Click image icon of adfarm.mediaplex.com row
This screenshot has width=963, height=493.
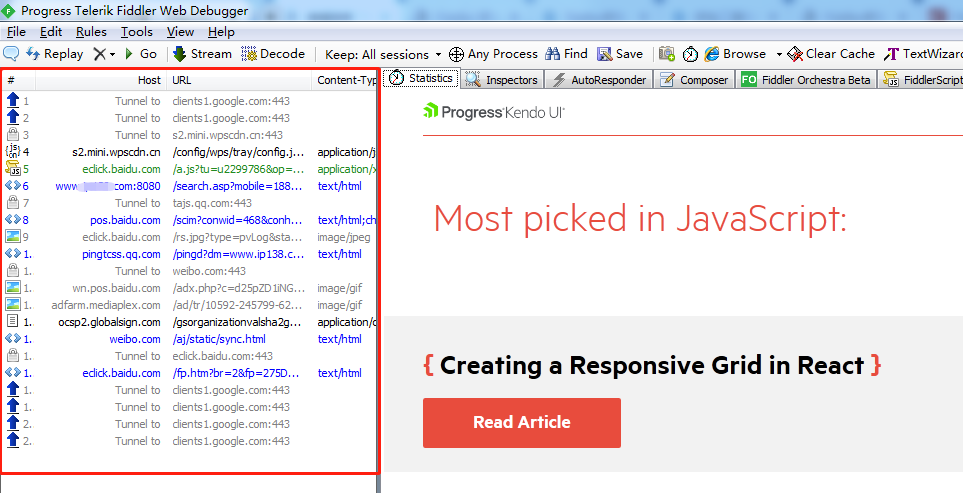pos(12,305)
